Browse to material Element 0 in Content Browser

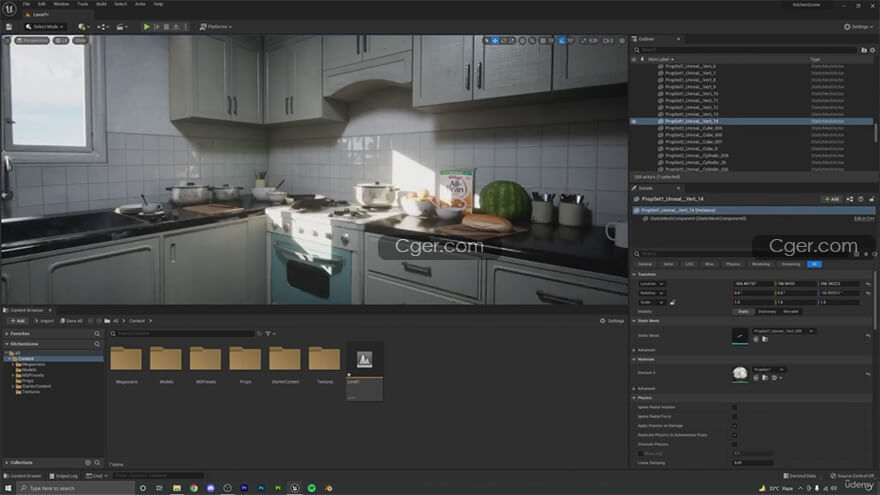coord(765,378)
